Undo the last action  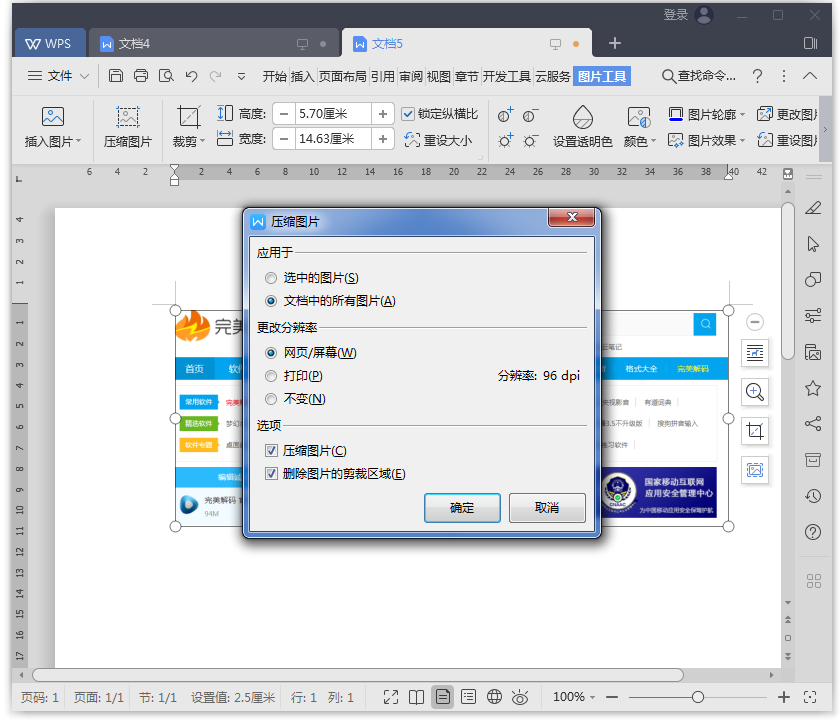[191, 76]
